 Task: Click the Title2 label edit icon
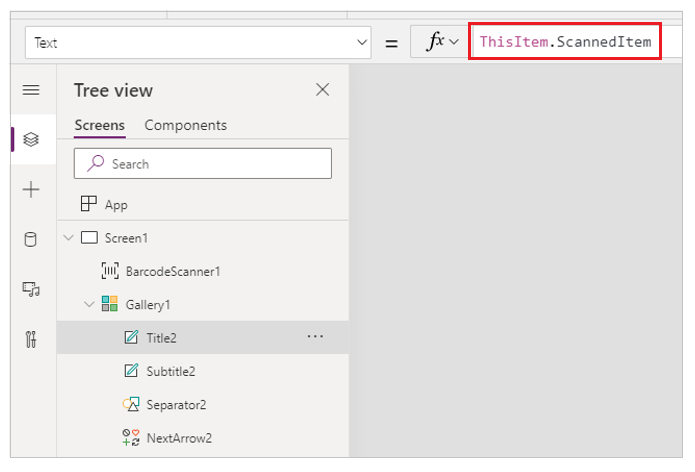tap(131, 337)
